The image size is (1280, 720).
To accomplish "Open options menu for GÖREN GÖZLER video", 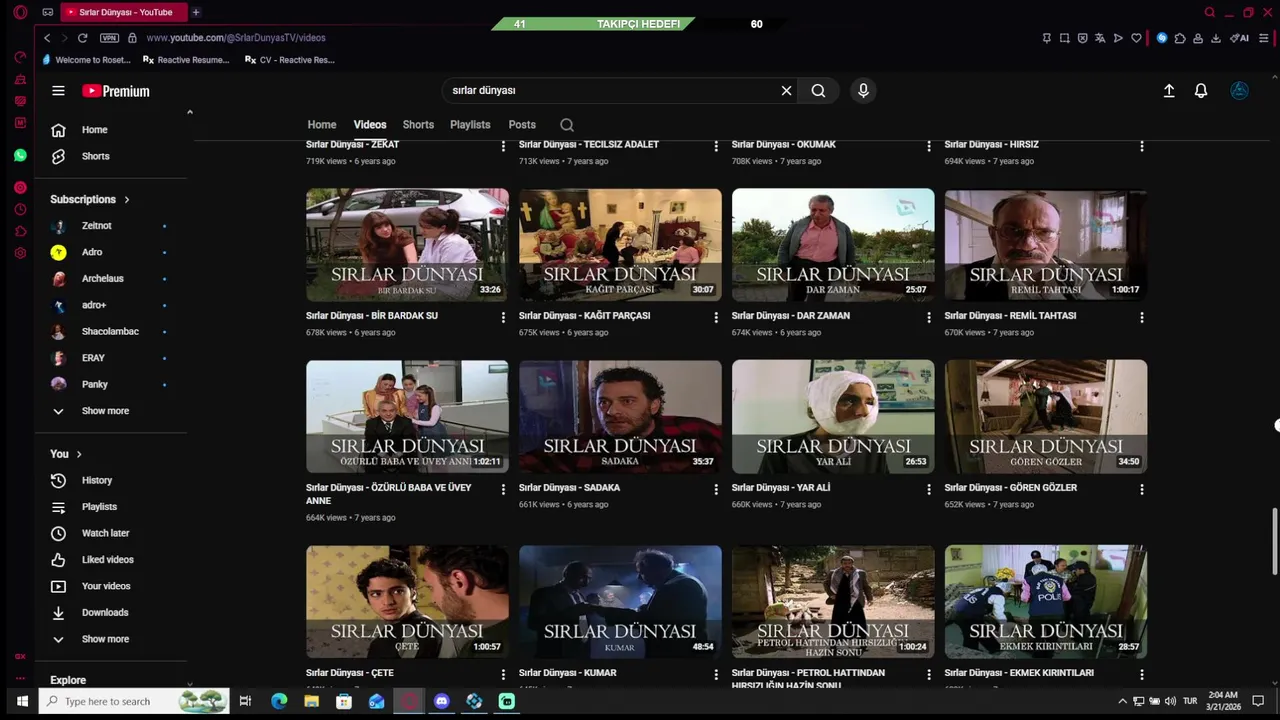I will click(x=1142, y=489).
